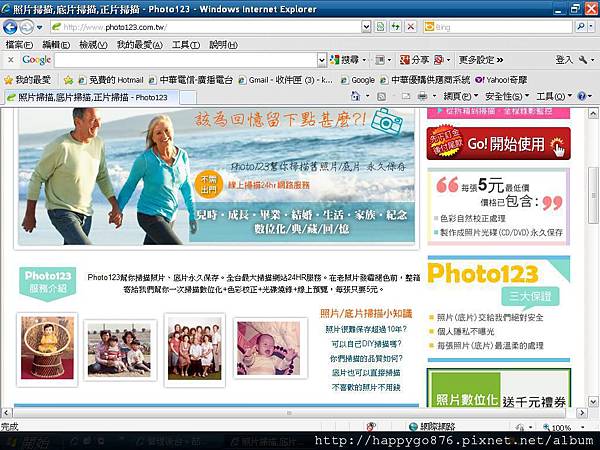This screenshot has width=600, height=450.
Task: Click the large group portrait photo thumbnail
Action: [x=194, y=348]
